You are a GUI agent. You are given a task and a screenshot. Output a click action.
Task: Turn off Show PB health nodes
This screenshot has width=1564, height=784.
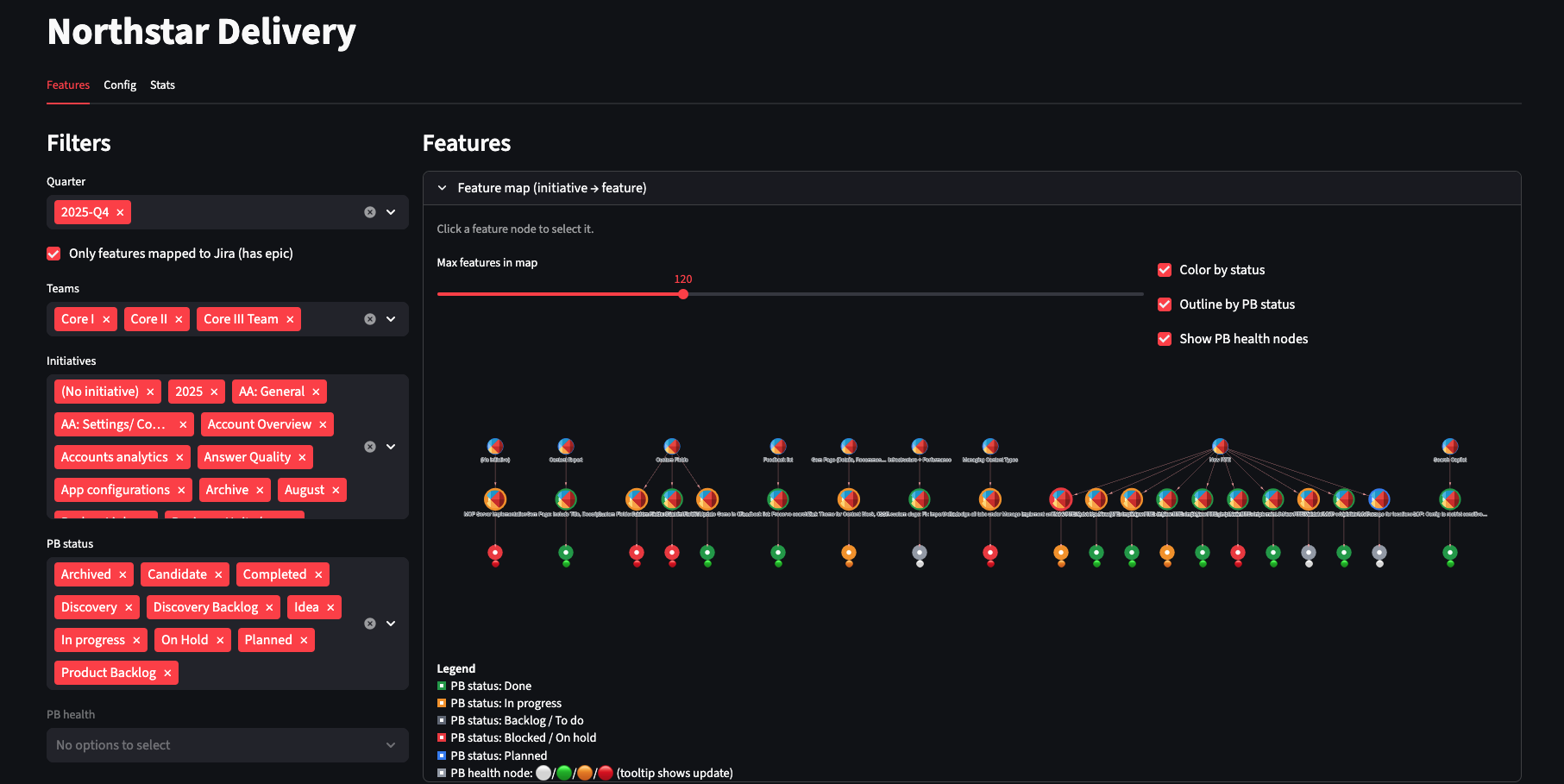1165,338
